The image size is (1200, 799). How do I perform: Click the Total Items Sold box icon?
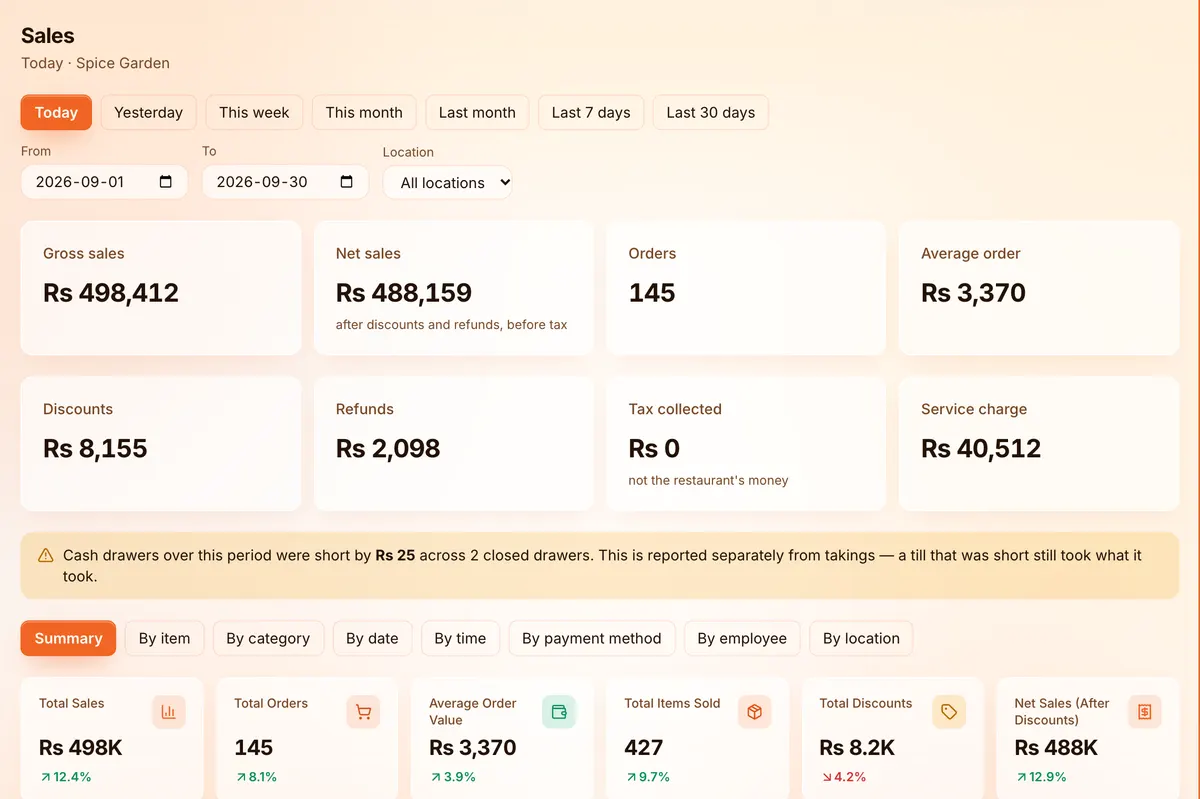coord(755,712)
